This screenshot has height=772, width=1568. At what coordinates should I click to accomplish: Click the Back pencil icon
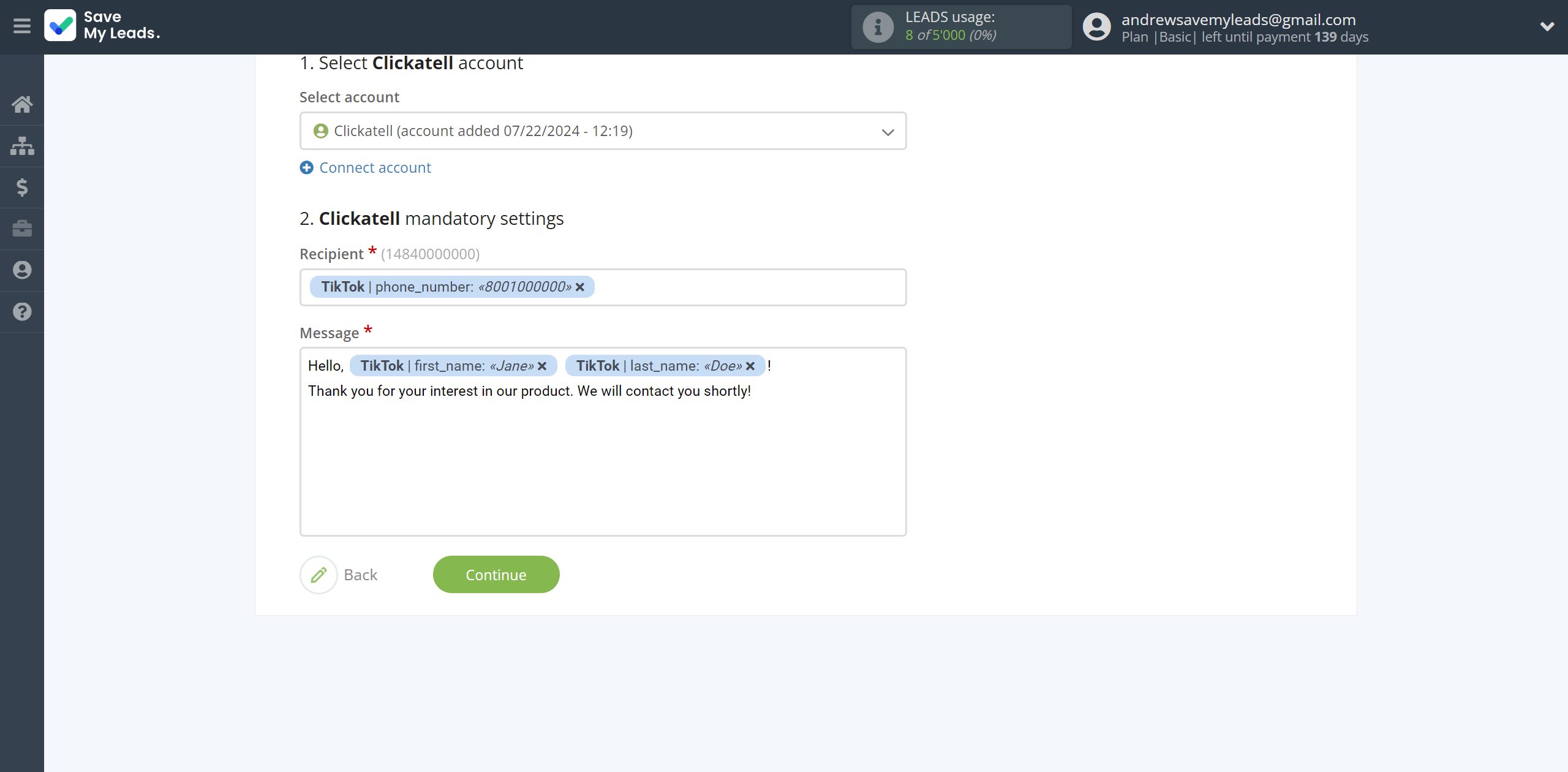pos(318,575)
